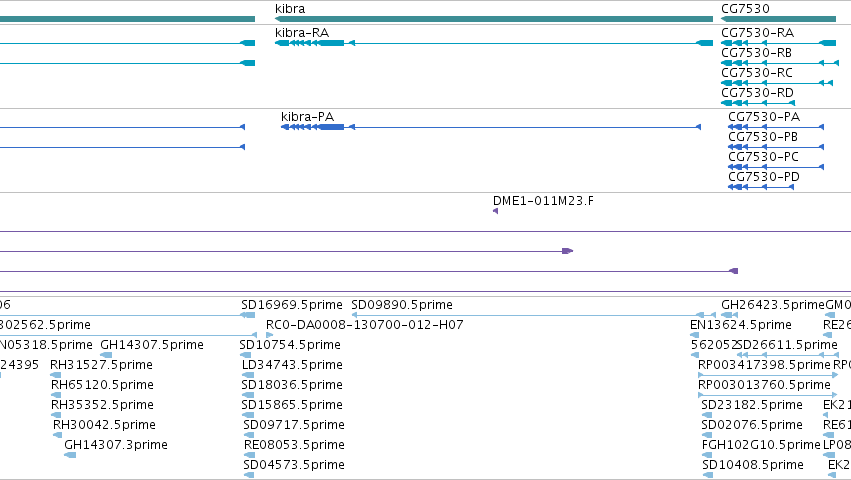Select the RE08053.5prime EST label
851x480 pixels.
pyautogui.click(x=294, y=445)
